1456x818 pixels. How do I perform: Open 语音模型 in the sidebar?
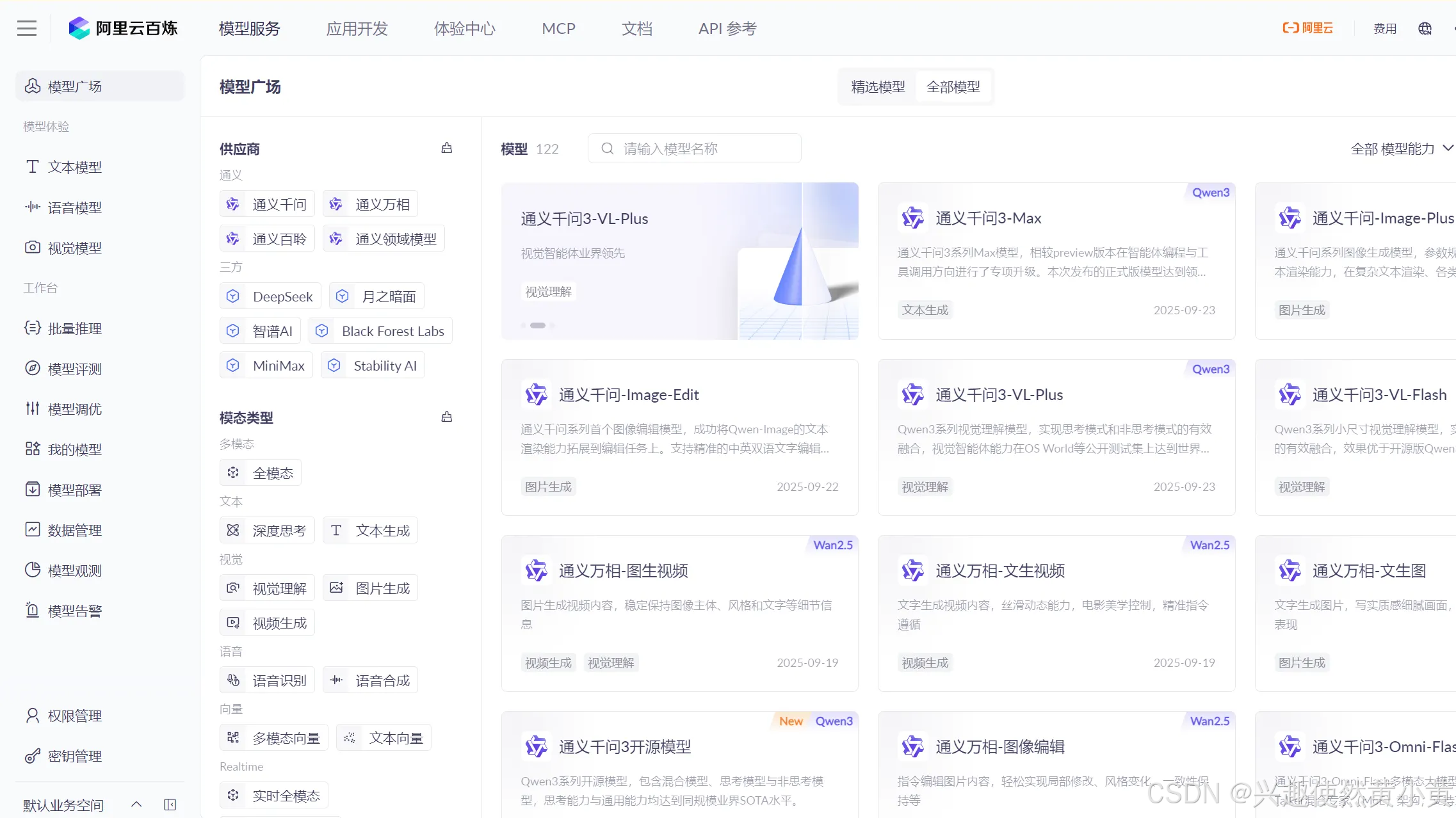(x=100, y=207)
